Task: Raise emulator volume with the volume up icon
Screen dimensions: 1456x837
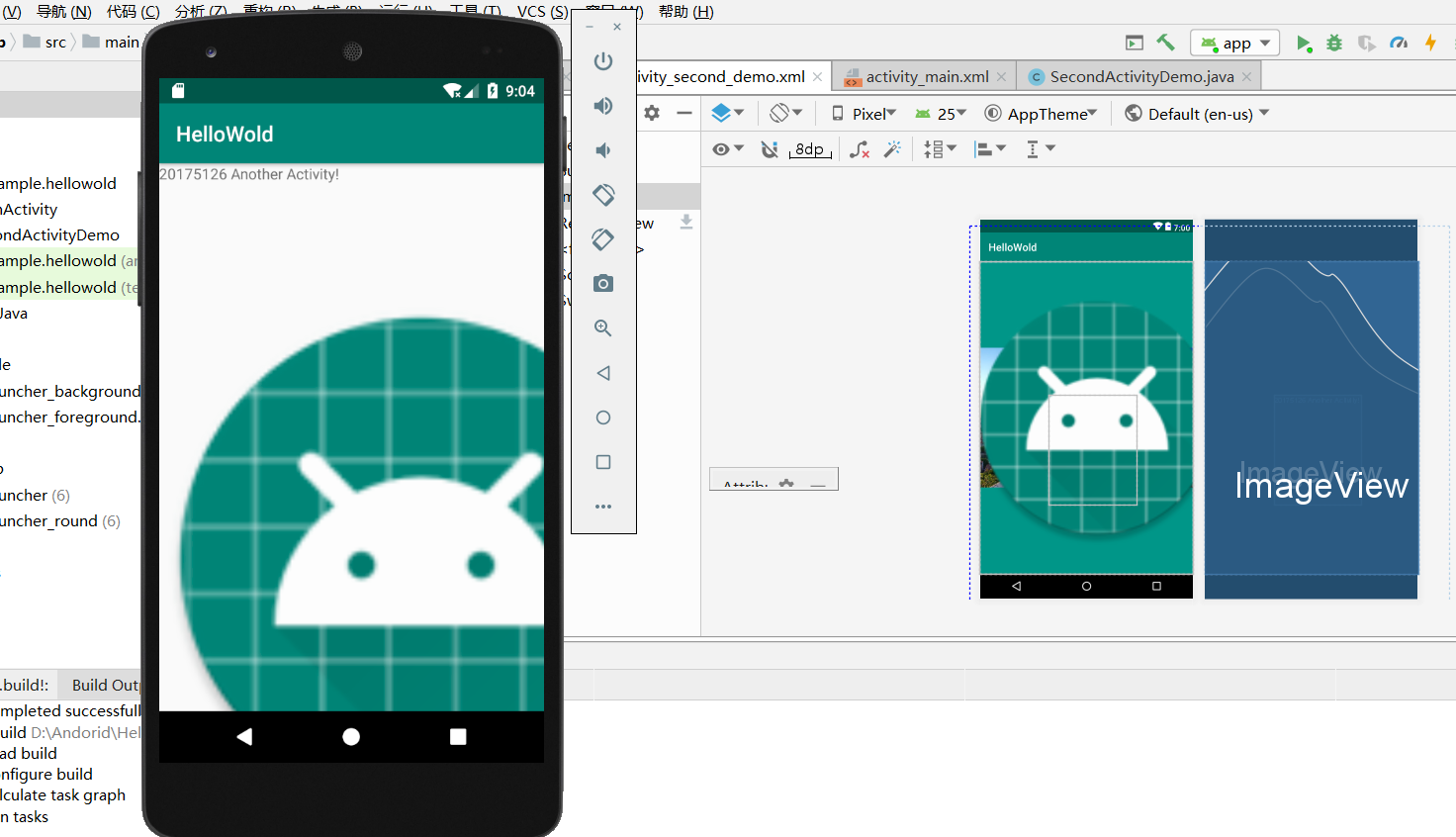Action: click(x=603, y=106)
